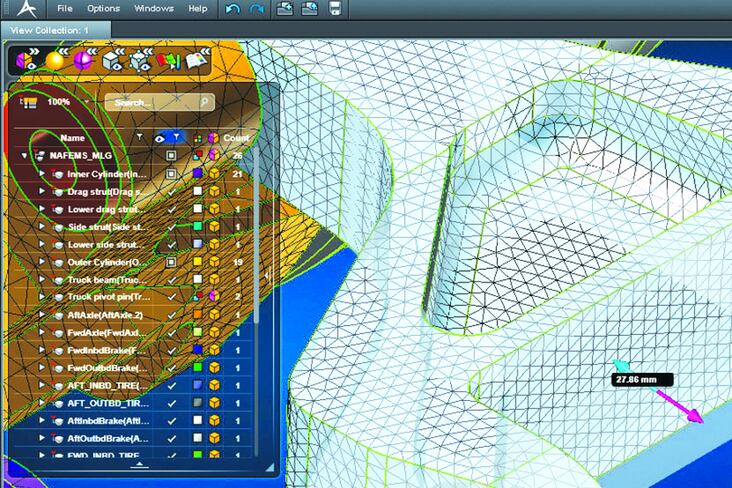Click the cube icon in Outer Cylinder row
The width and height of the screenshot is (732, 488).
click(214, 262)
